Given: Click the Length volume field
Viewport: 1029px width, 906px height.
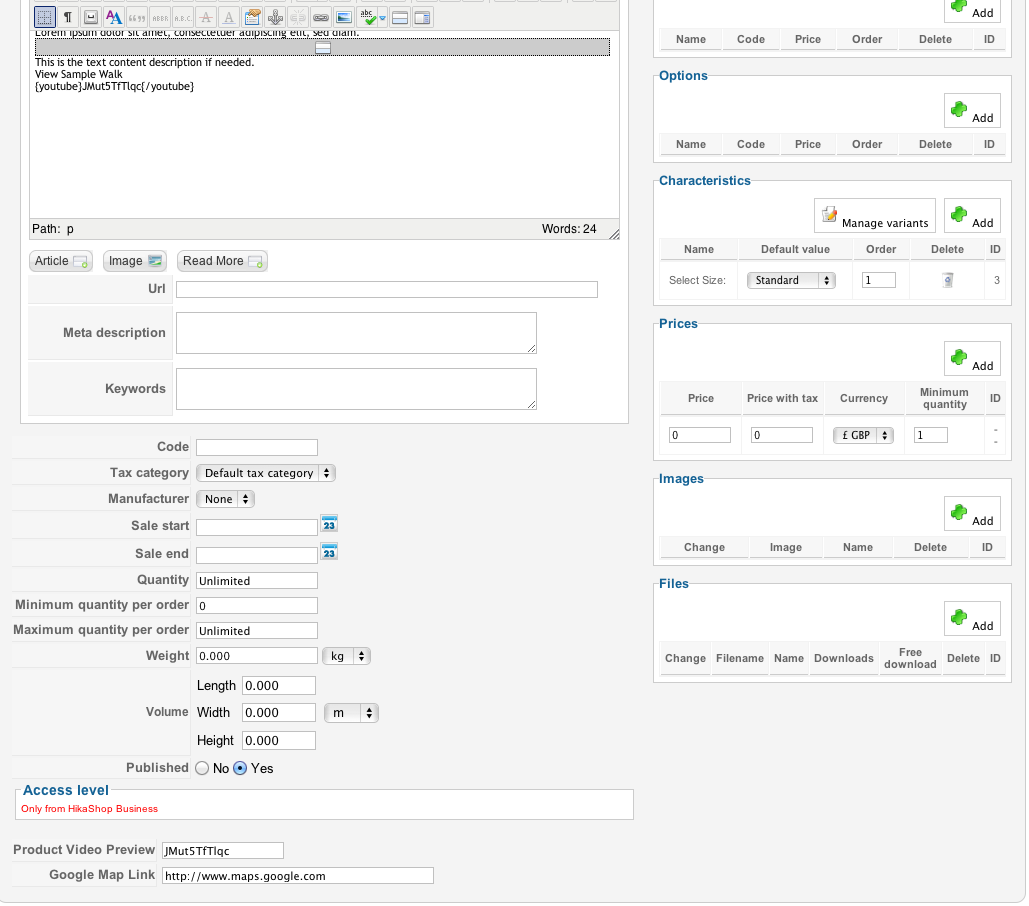Looking at the screenshot, I should pos(279,686).
